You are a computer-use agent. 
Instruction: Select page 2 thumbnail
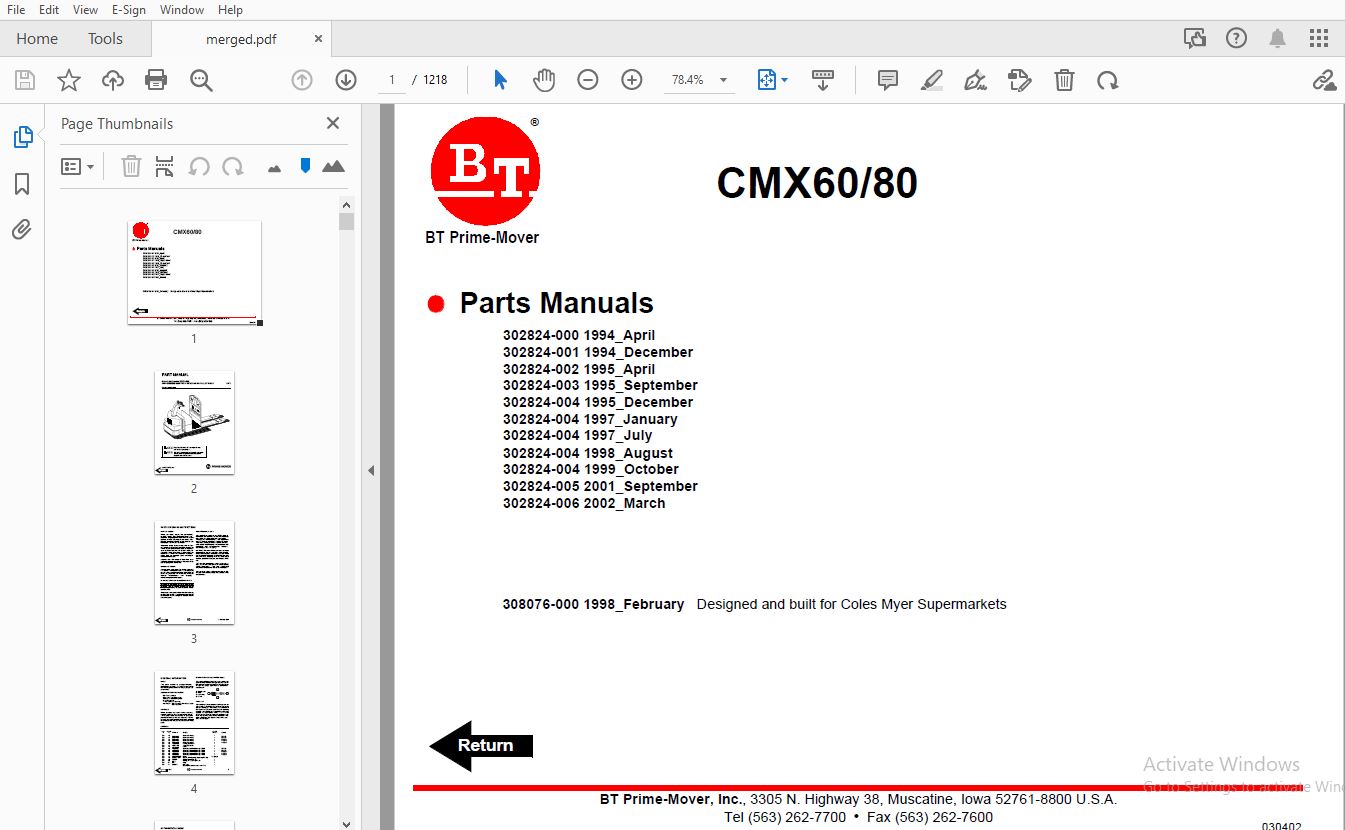pos(194,422)
